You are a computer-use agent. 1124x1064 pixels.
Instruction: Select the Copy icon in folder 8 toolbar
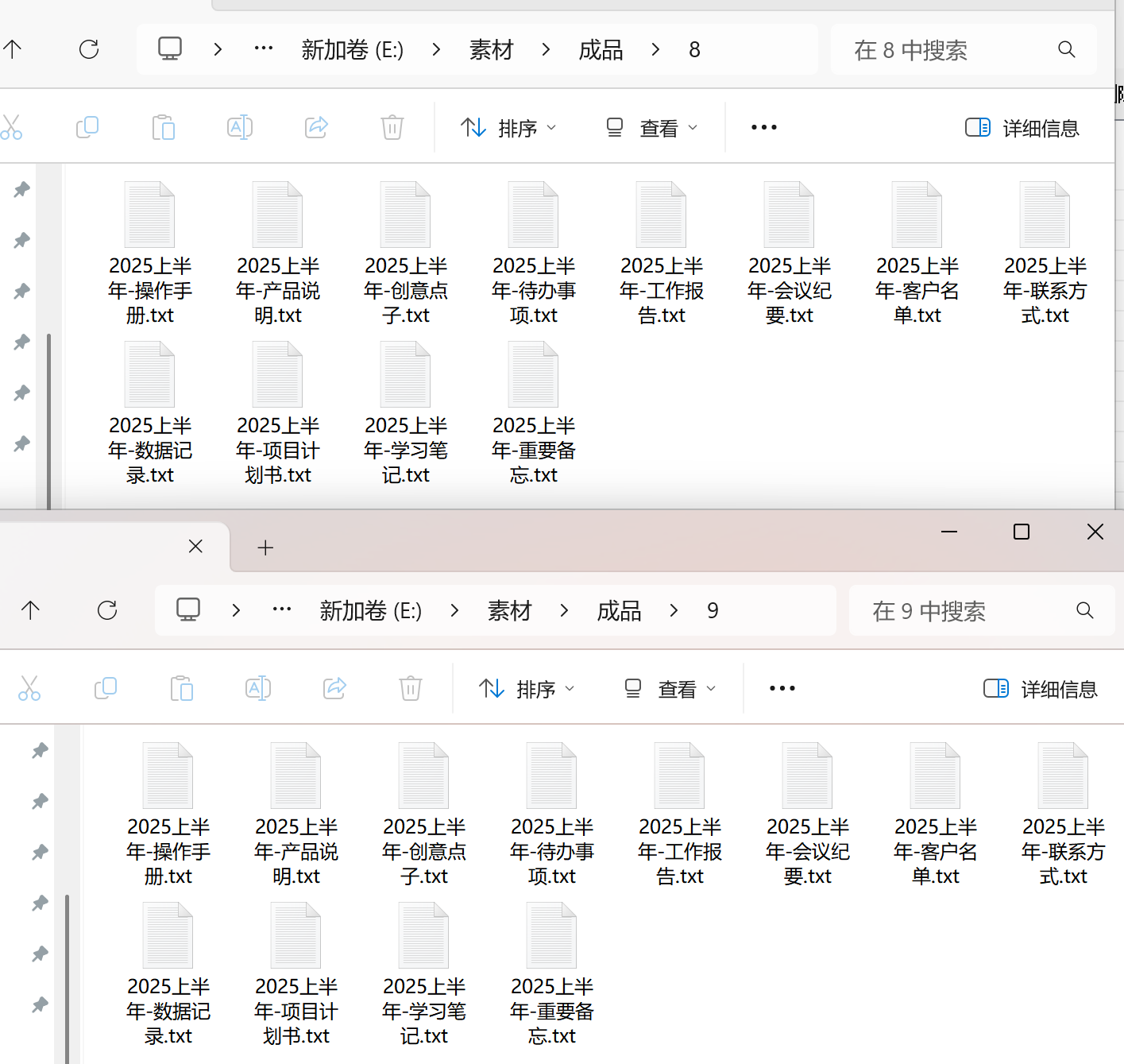pos(87,127)
